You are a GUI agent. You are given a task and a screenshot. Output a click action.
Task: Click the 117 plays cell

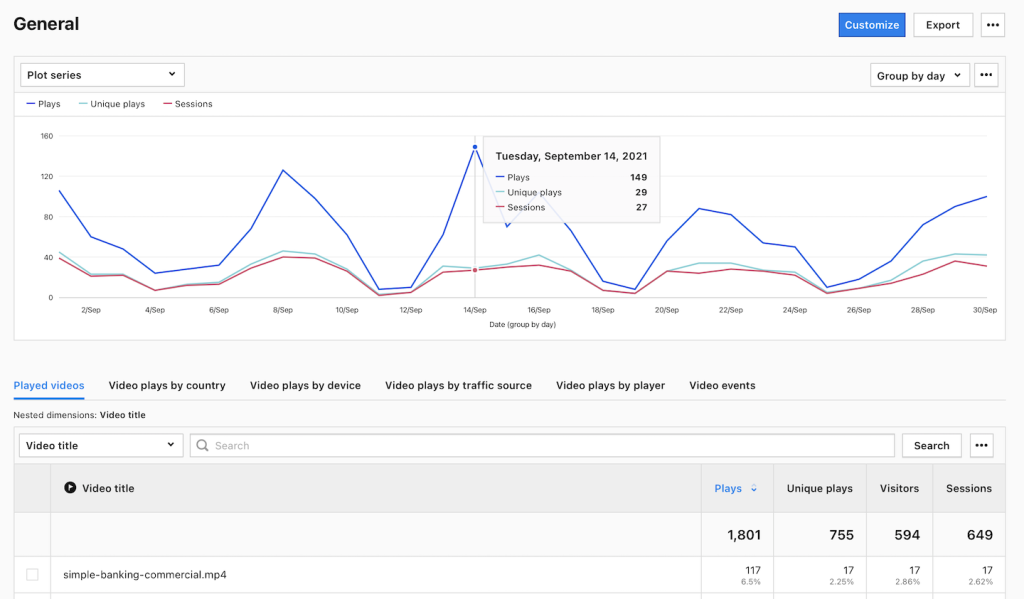(753, 570)
